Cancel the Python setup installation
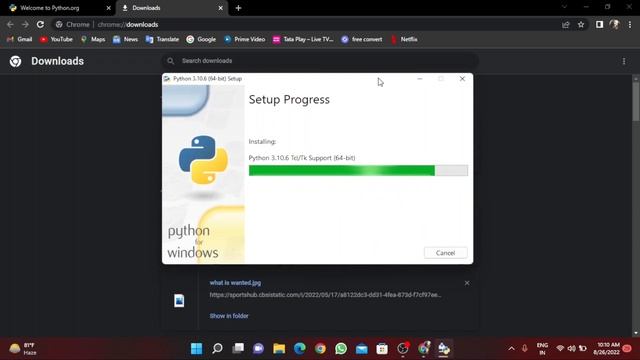 click(445, 253)
